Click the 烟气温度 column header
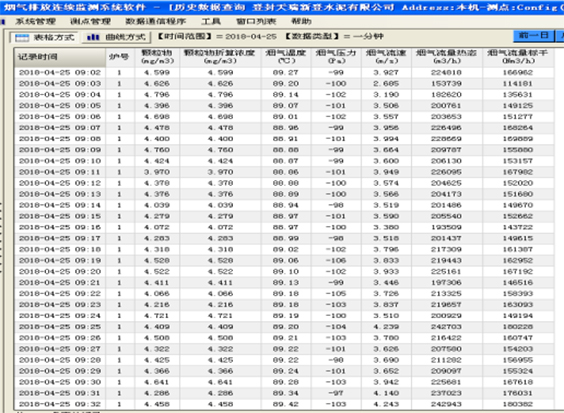This screenshot has width=564, height=413. (286, 57)
